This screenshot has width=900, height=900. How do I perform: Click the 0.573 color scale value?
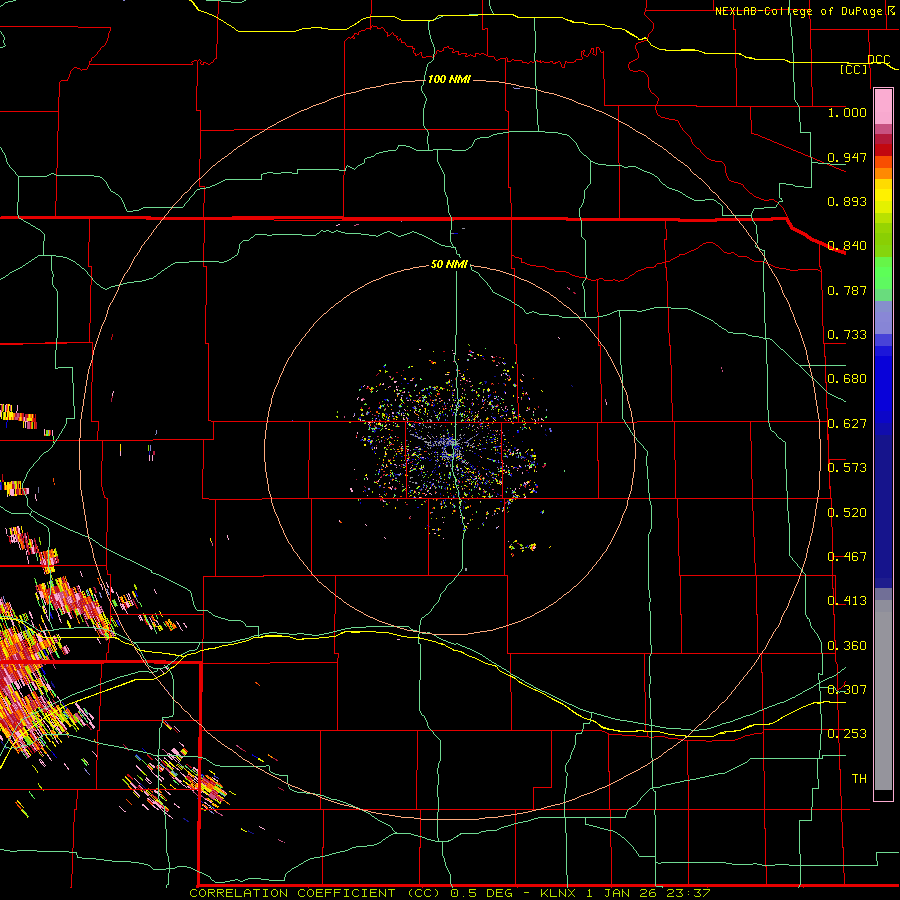[x=847, y=468]
